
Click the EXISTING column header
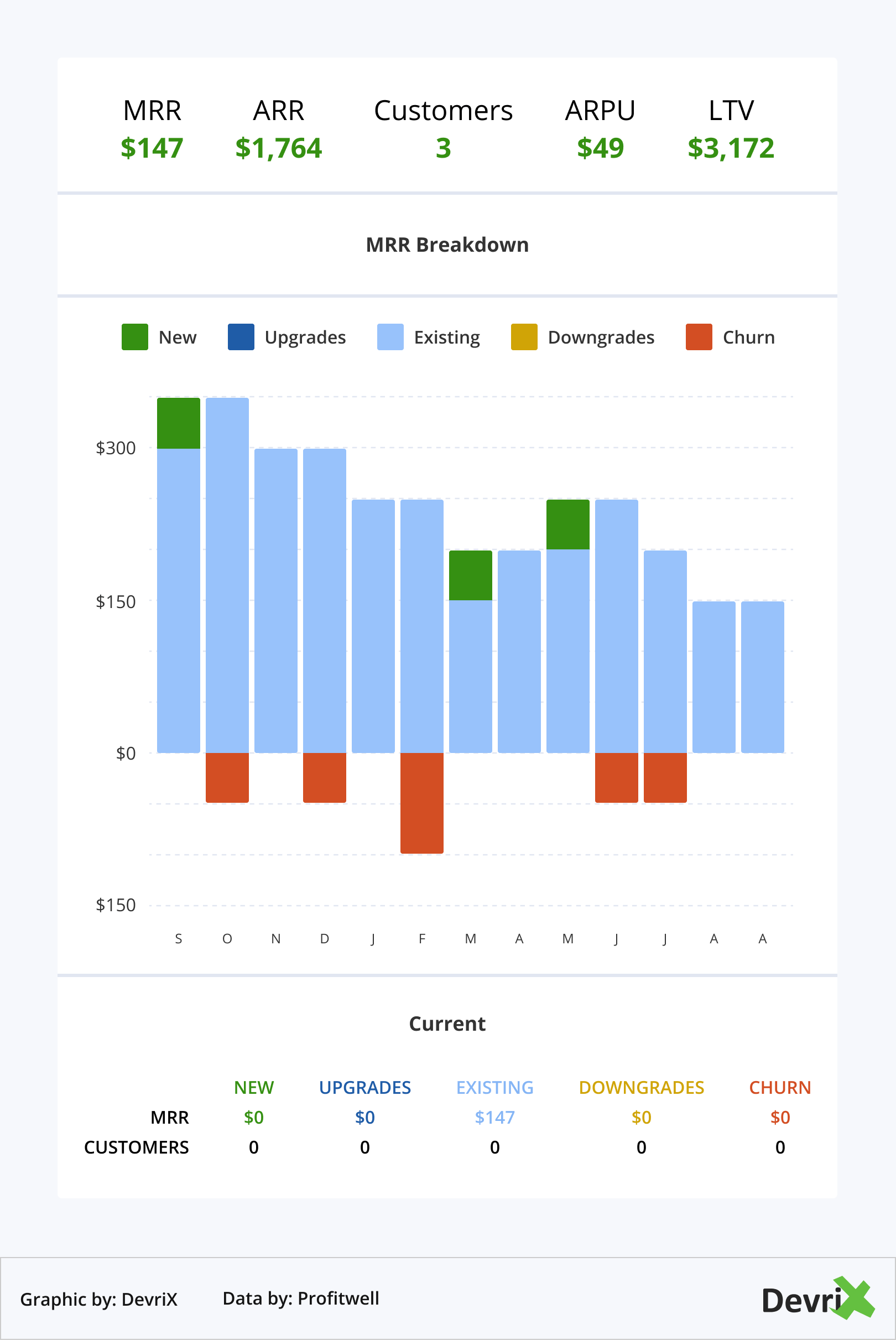coord(495,1087)
